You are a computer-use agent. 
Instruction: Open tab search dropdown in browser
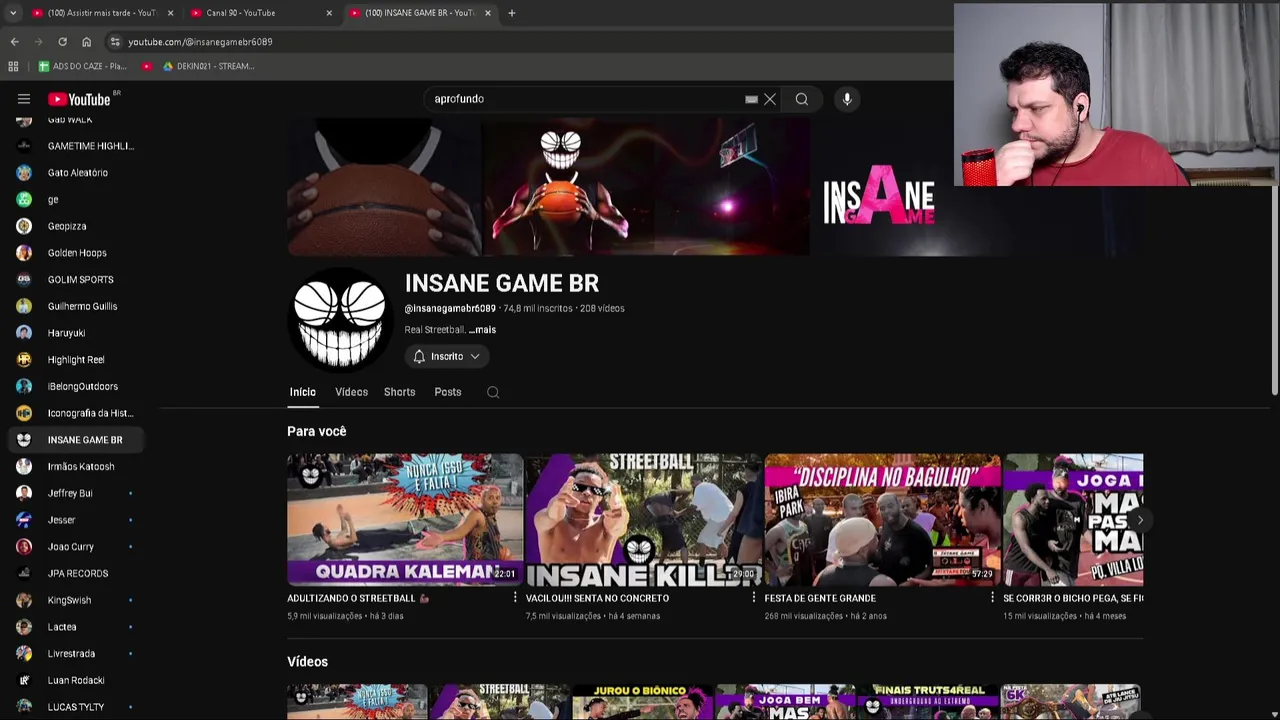pos(13,13)
